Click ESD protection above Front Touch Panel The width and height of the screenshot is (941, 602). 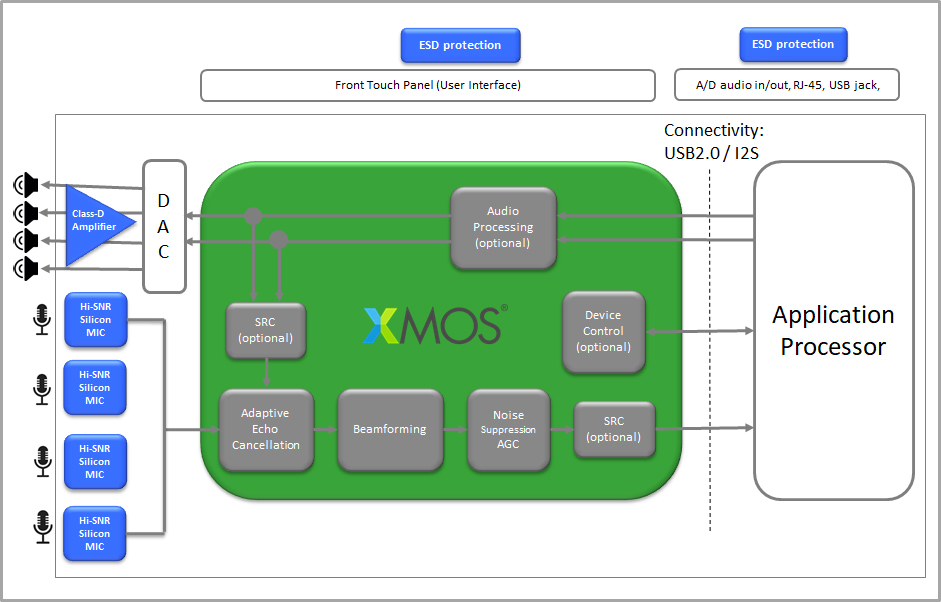(x=460, y=45)
